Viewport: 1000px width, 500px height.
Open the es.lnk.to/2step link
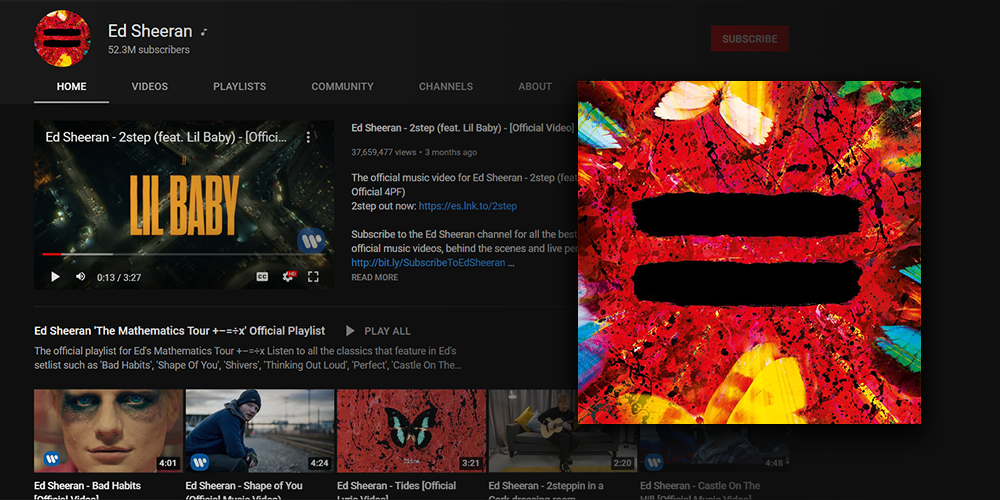click(467, 206)
